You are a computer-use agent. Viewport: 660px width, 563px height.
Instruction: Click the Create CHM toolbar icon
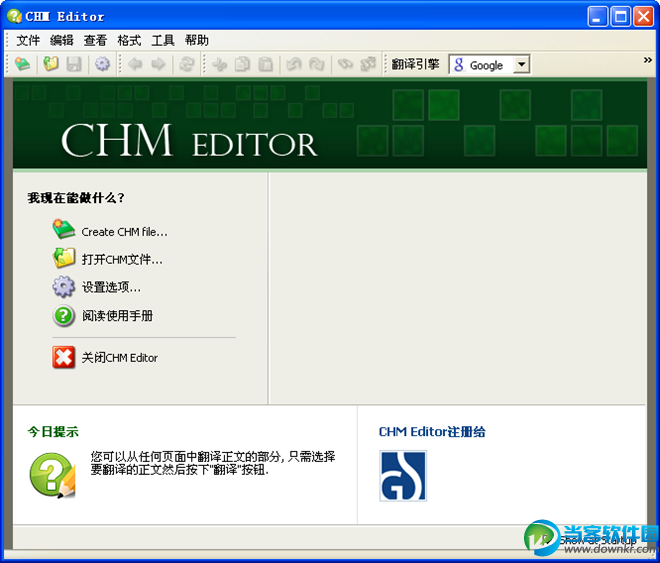coord(22,64)
